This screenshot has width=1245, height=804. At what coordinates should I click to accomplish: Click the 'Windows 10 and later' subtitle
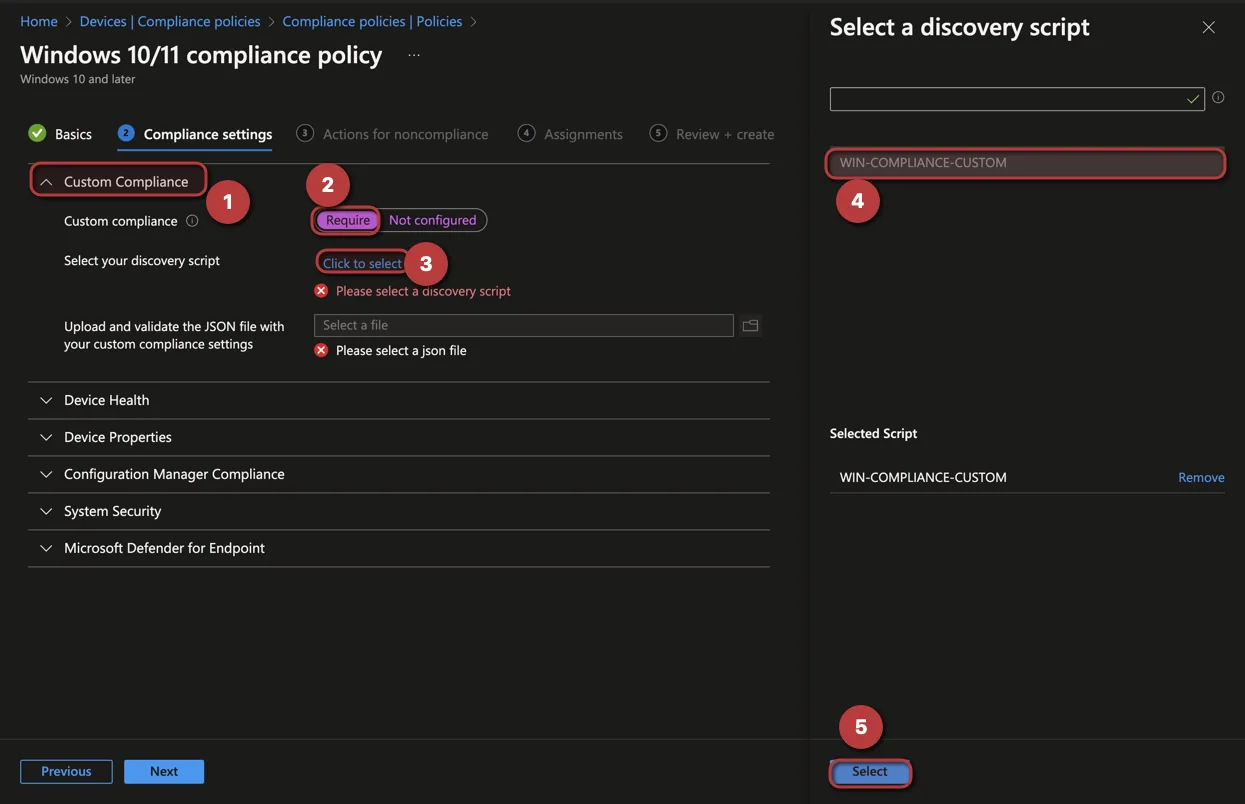click(x=77, y=79)
